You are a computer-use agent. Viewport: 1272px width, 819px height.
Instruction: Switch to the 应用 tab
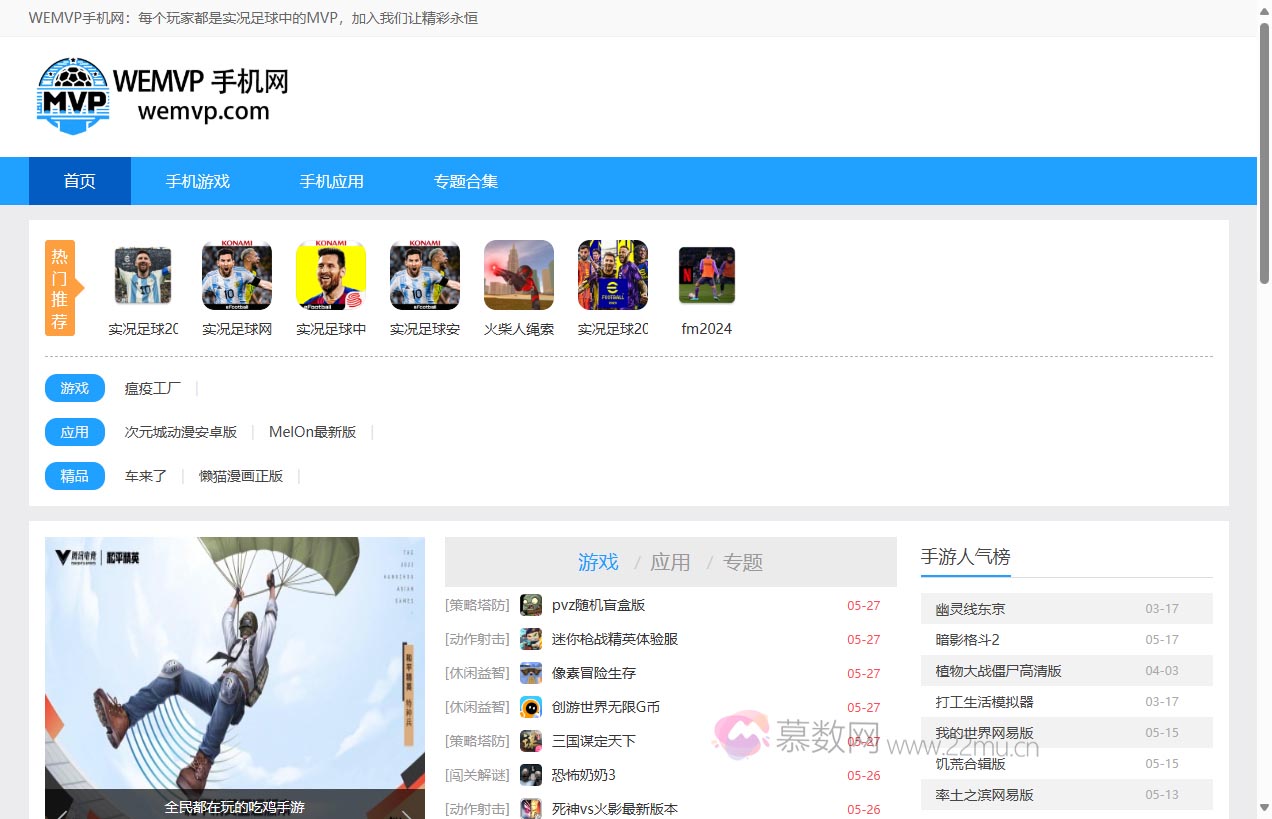tap(672, 562)
